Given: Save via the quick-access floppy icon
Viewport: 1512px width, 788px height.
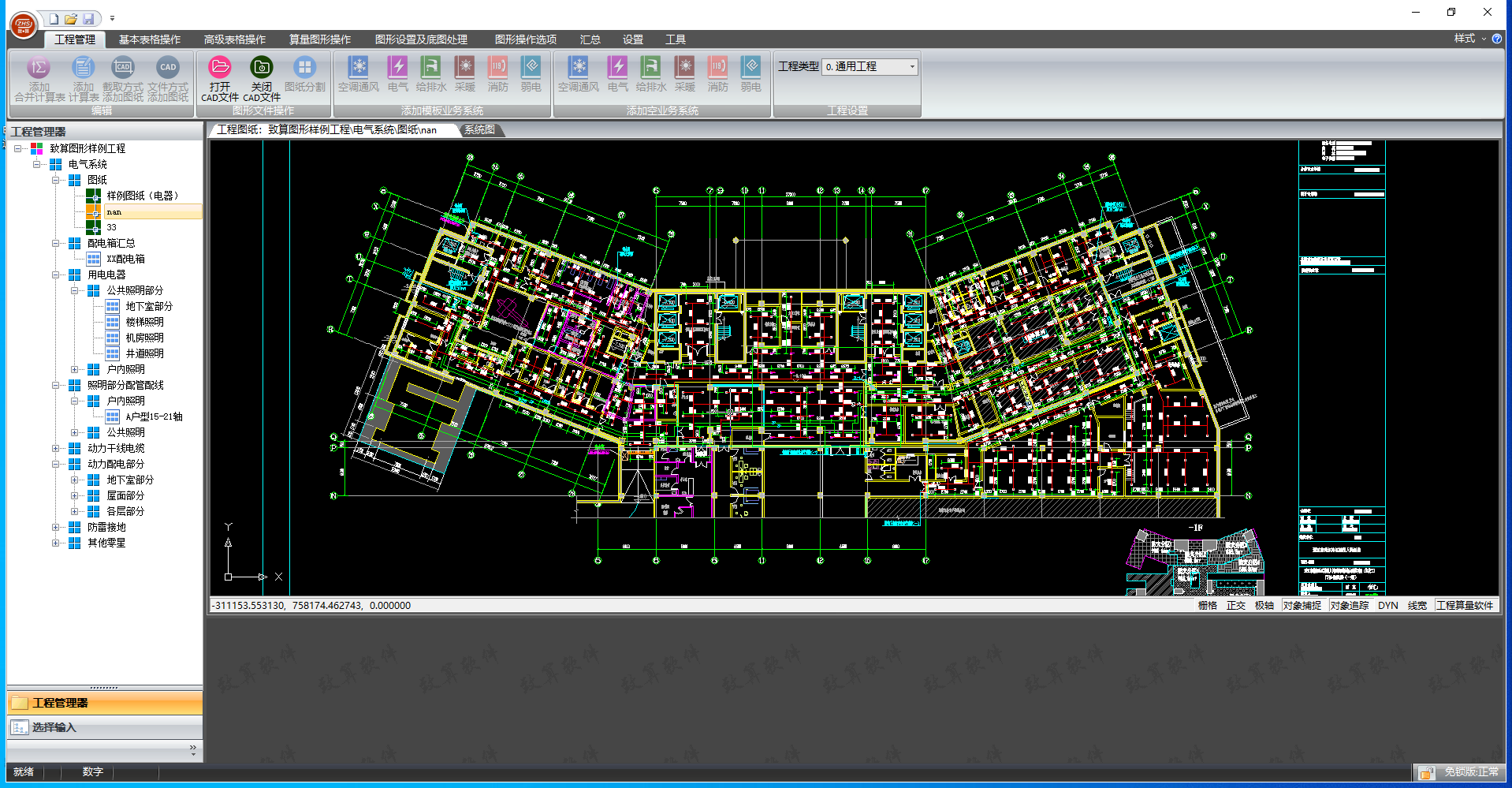Looking at the screenshot, I should pos(88,18).
